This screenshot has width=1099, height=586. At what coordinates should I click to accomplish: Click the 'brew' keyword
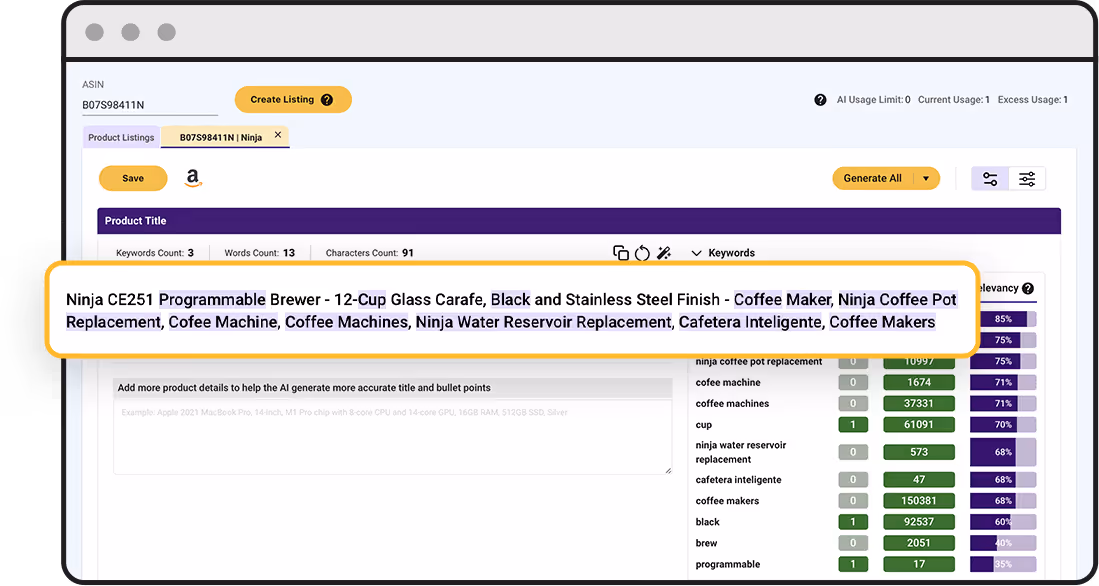(706, 543)
